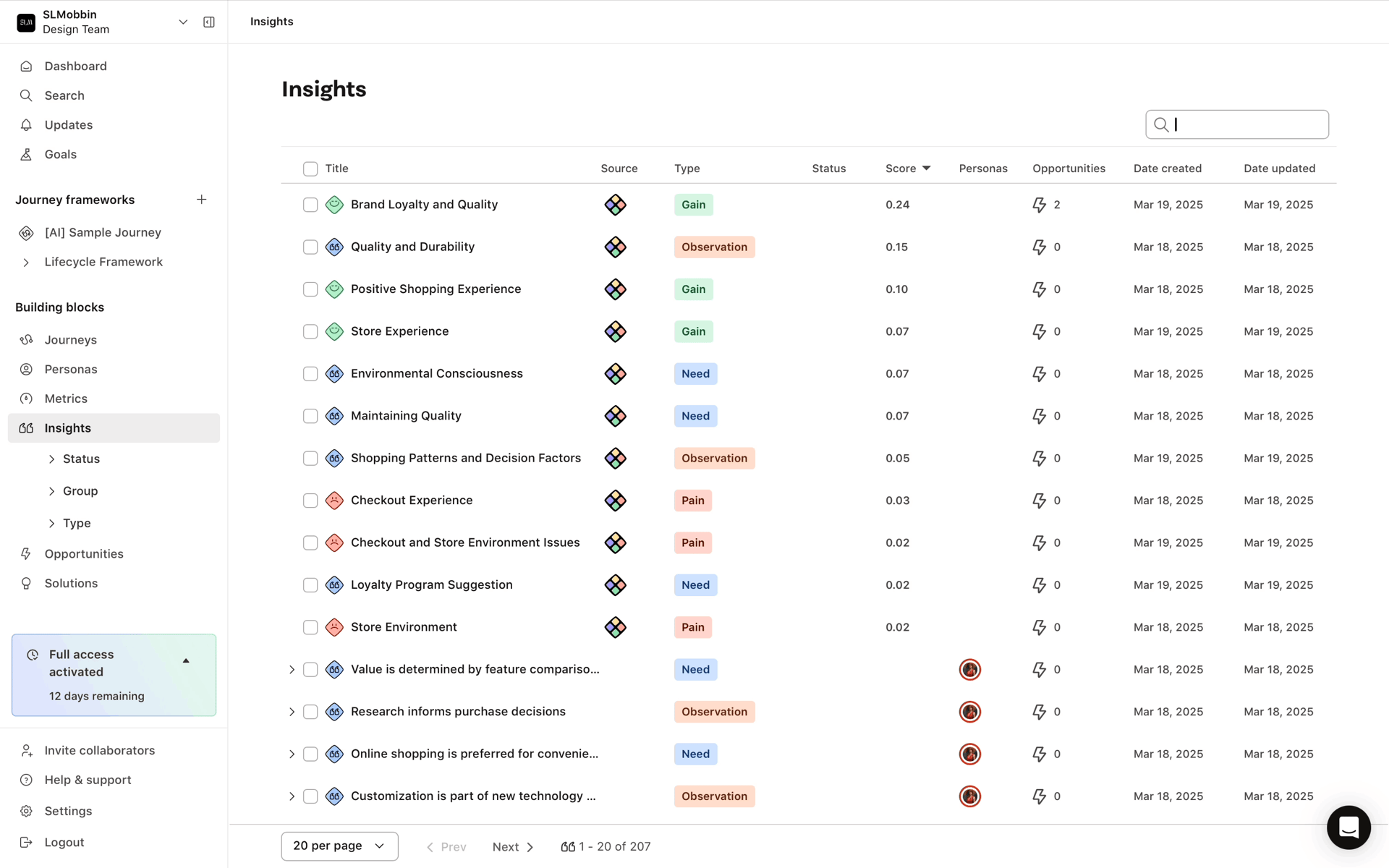Click the Date created column header
This screenshot has width=1389, height=868.
[1167, 169]
